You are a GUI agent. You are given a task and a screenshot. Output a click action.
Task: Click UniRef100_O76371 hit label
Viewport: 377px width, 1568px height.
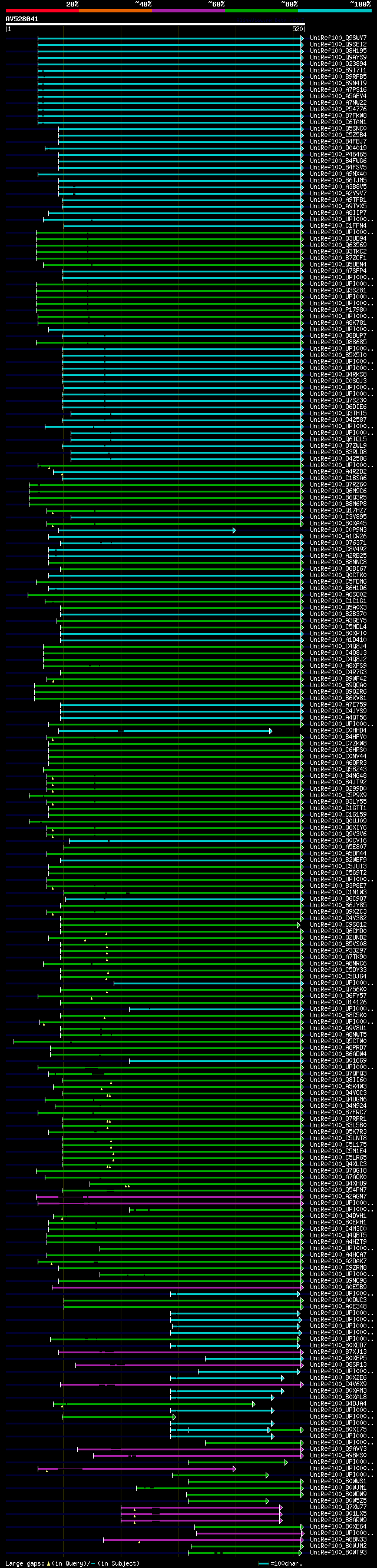pos(338,543)
